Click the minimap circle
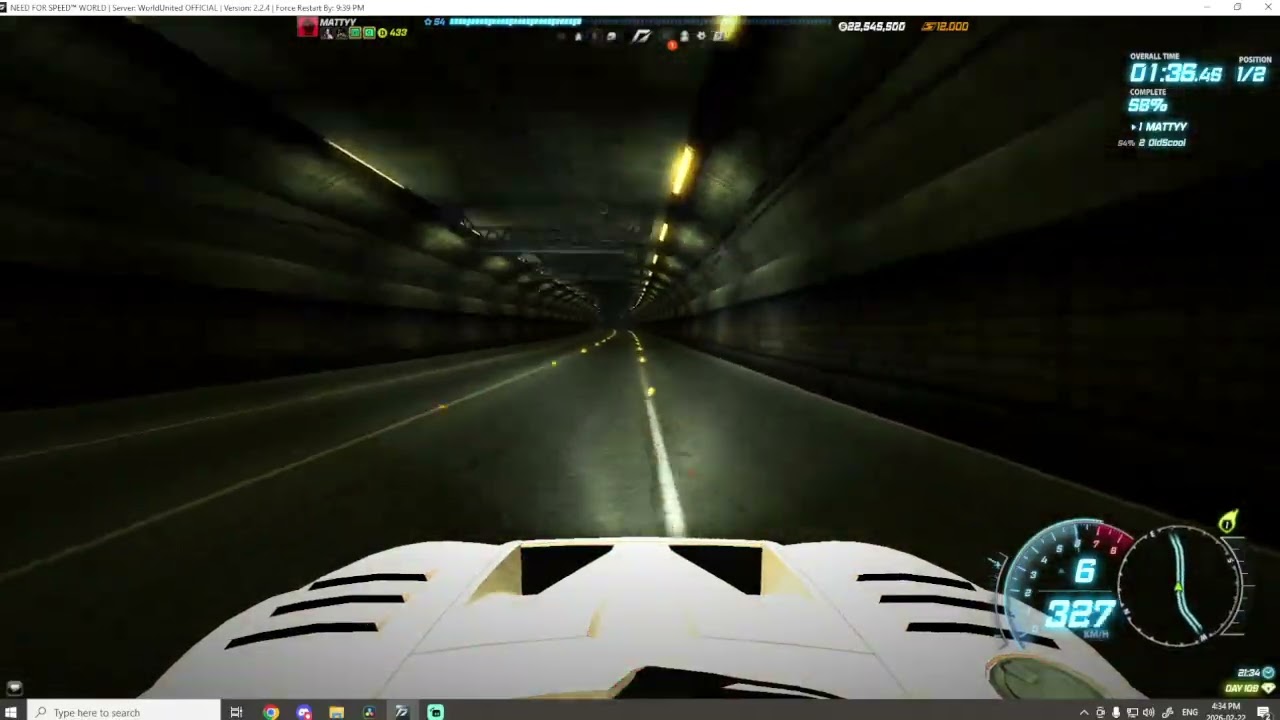 click(1180, 586)
